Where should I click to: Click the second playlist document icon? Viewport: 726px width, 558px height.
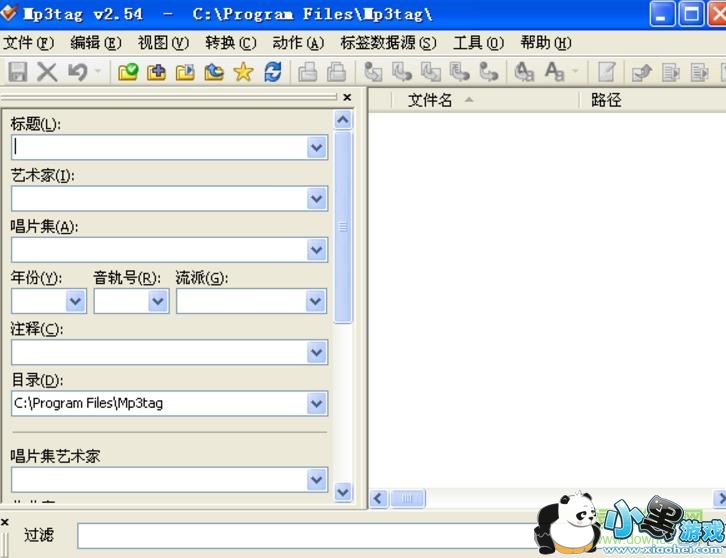699,72
